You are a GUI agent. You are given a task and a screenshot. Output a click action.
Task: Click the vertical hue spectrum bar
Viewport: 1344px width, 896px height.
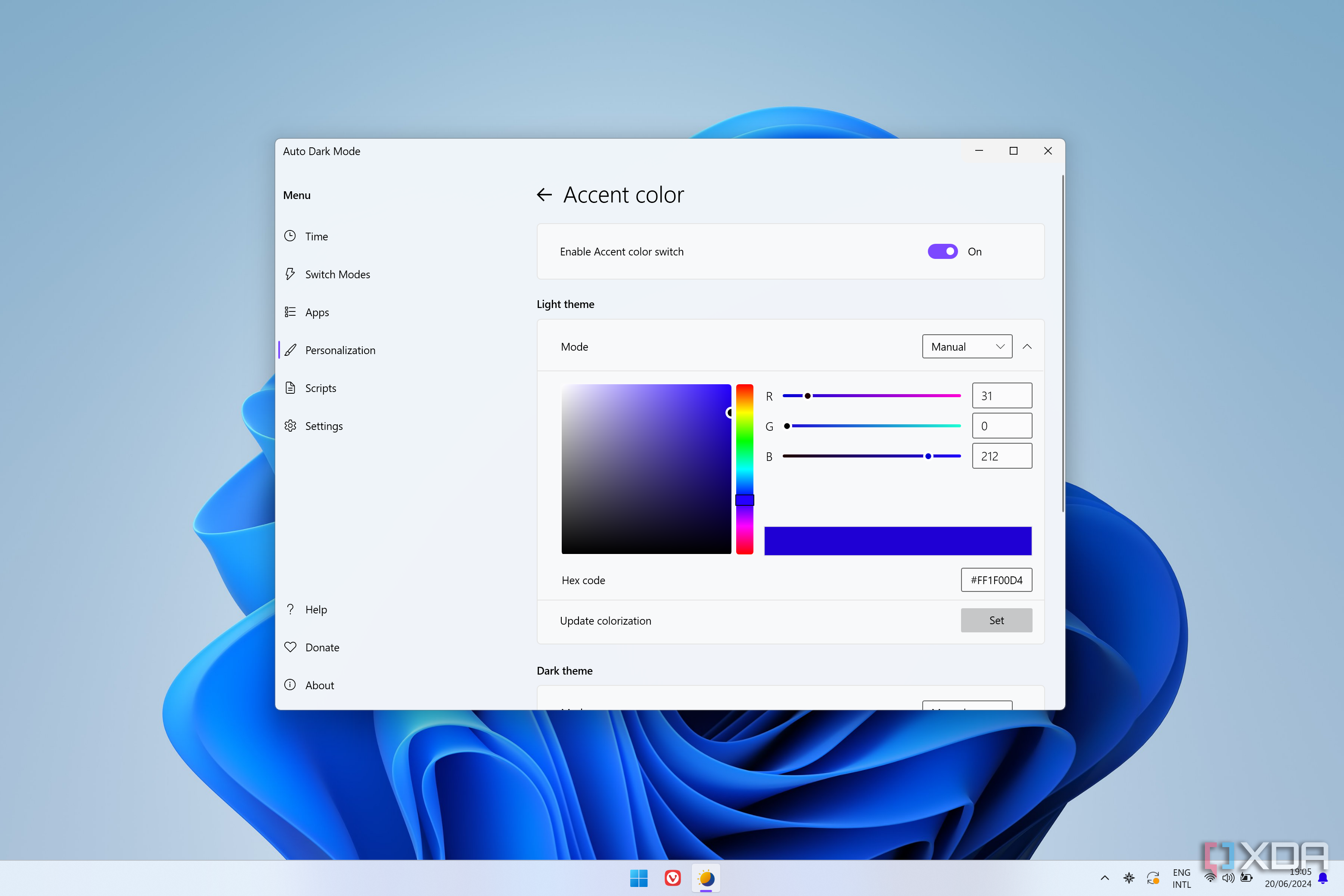click(744, 469)
